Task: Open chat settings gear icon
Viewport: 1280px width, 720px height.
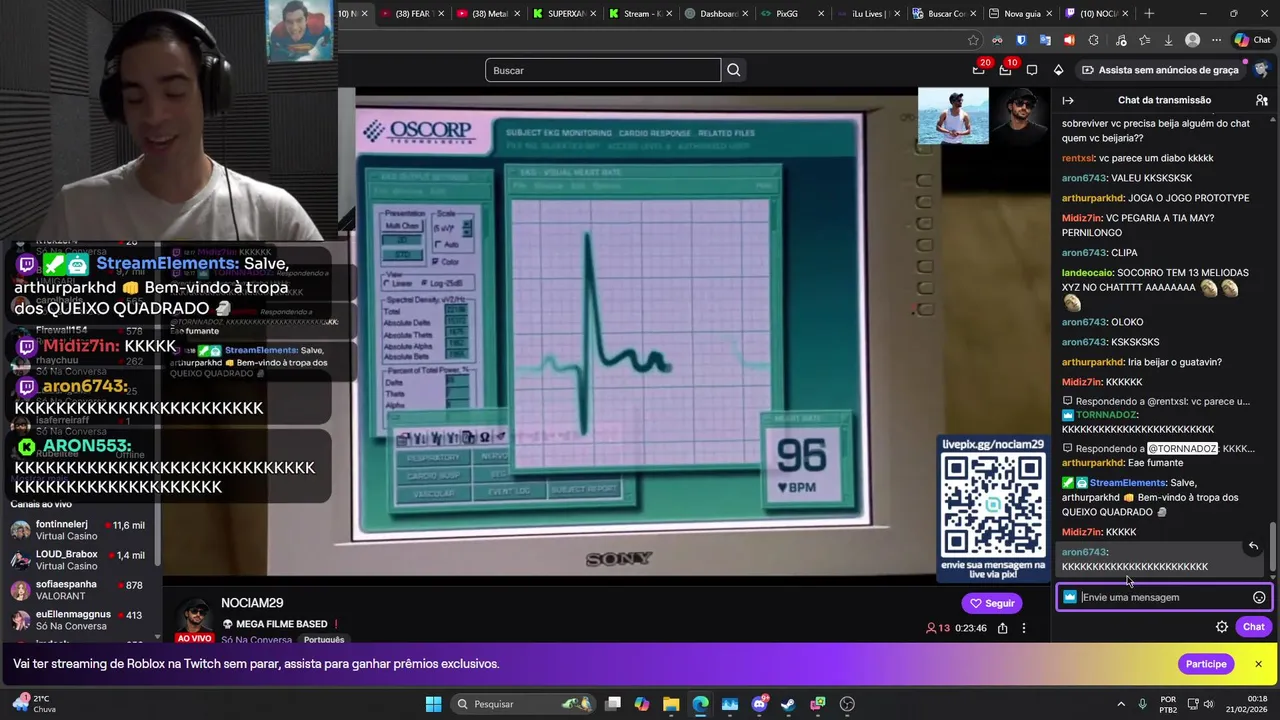Action: click(1222, 627)
